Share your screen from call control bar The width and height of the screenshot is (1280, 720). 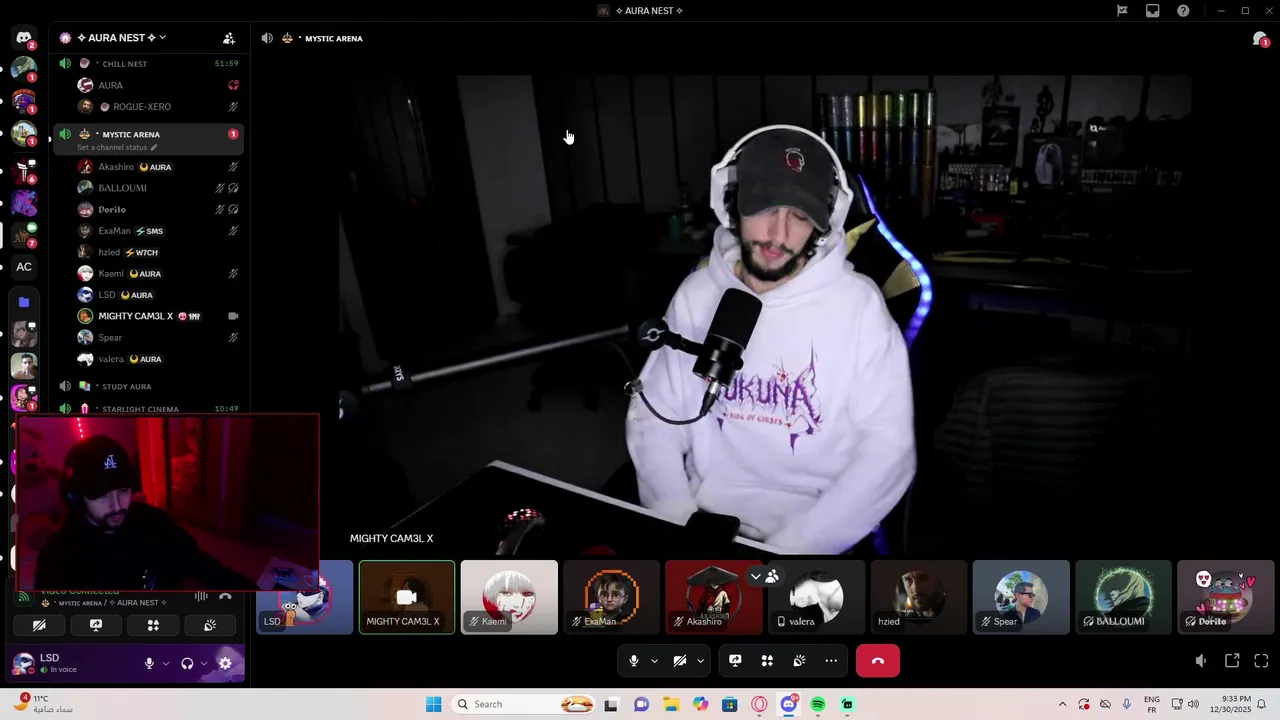pyautogui.click(x=735, y=661)
